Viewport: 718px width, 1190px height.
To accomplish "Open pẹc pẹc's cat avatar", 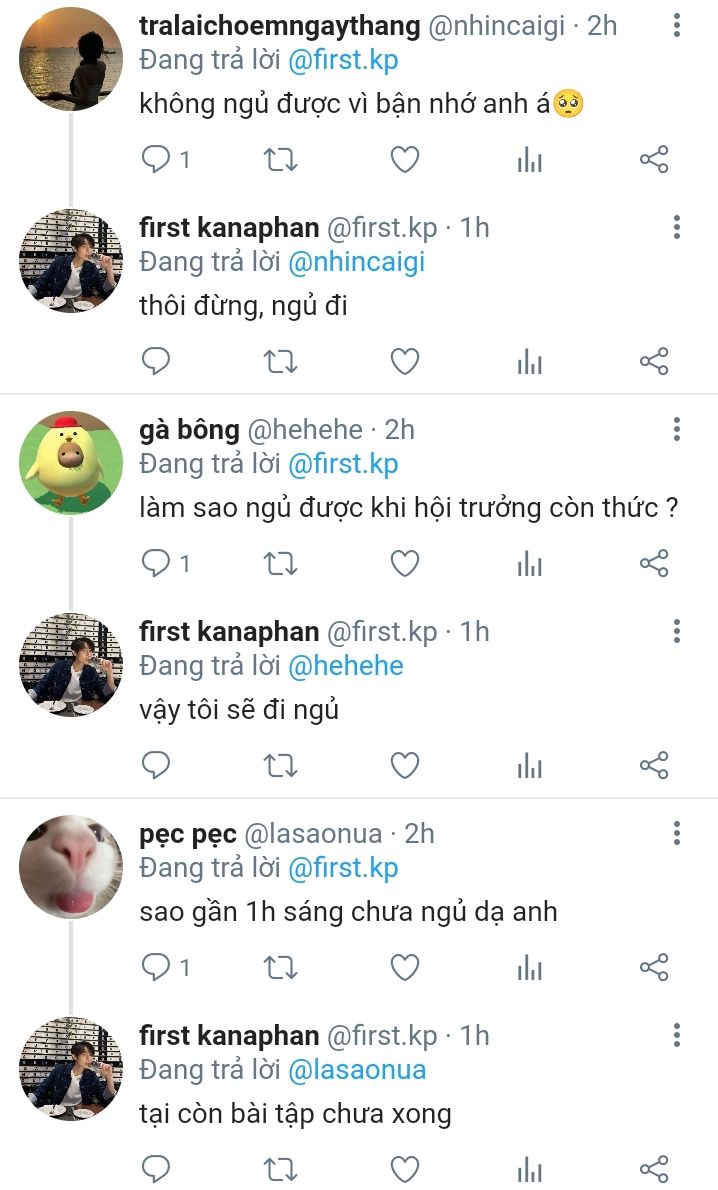I will tap(70, 867).
